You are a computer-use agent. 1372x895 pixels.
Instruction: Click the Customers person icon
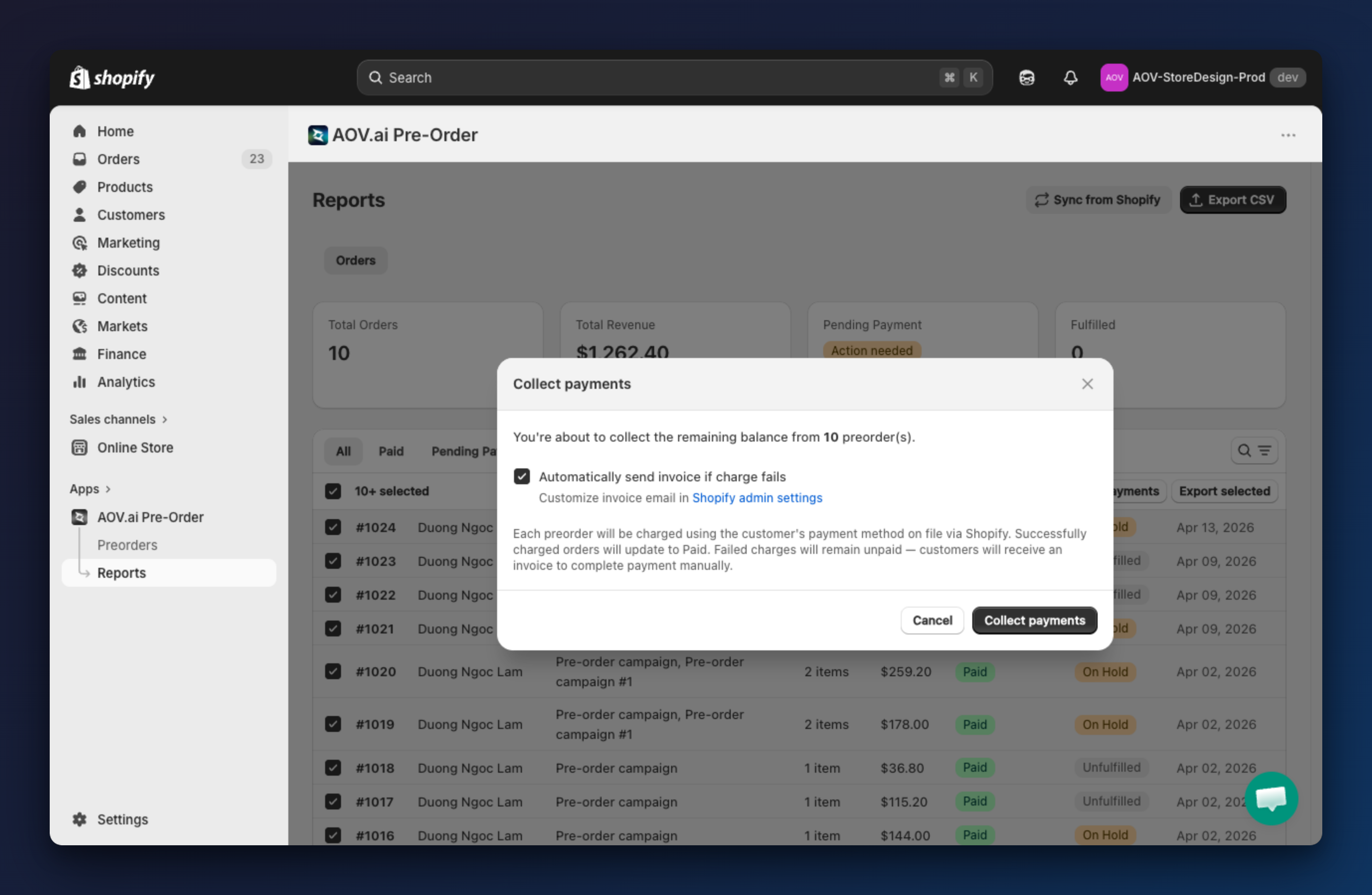pyautogui.click(x=80, y=214)
